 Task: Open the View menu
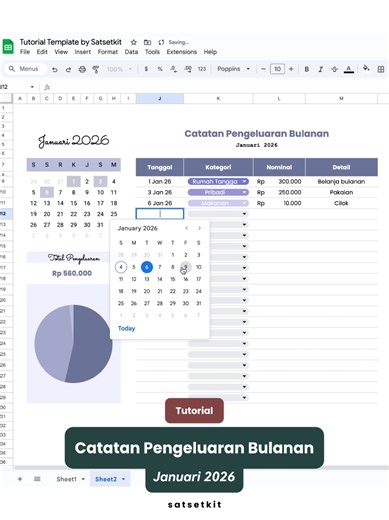(61, 52)
